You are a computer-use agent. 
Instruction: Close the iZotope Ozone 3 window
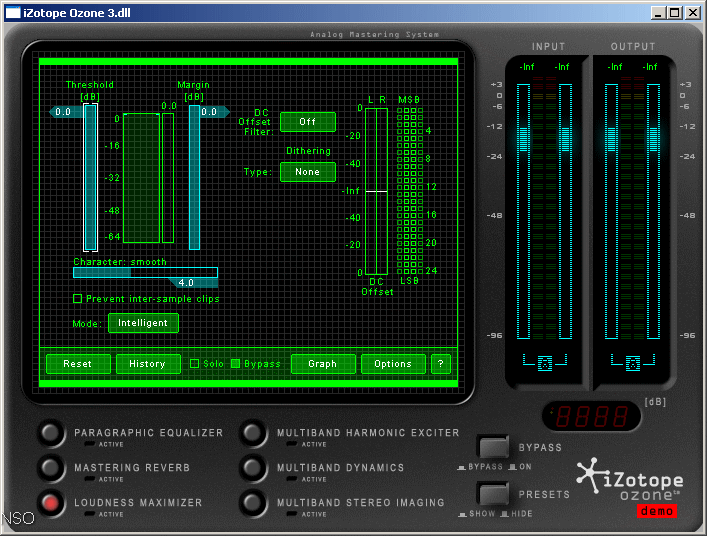click(693, 13)
